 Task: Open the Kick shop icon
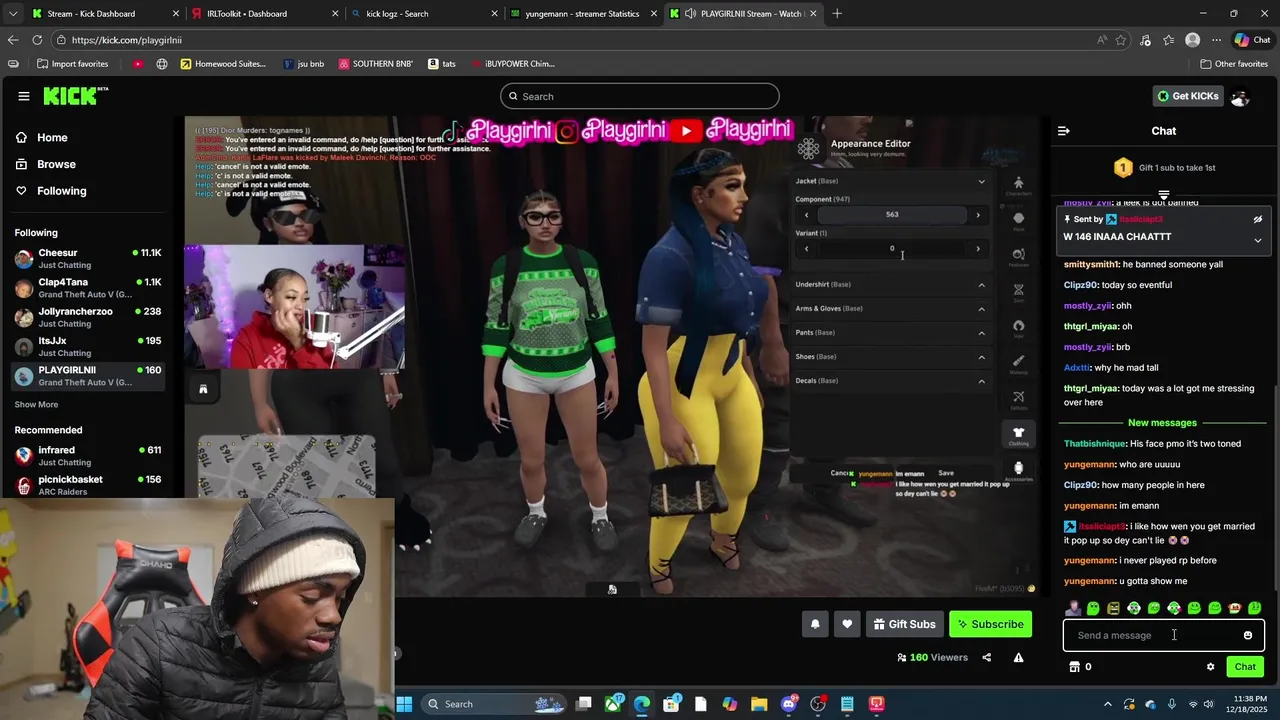(x=1075, y=667)
